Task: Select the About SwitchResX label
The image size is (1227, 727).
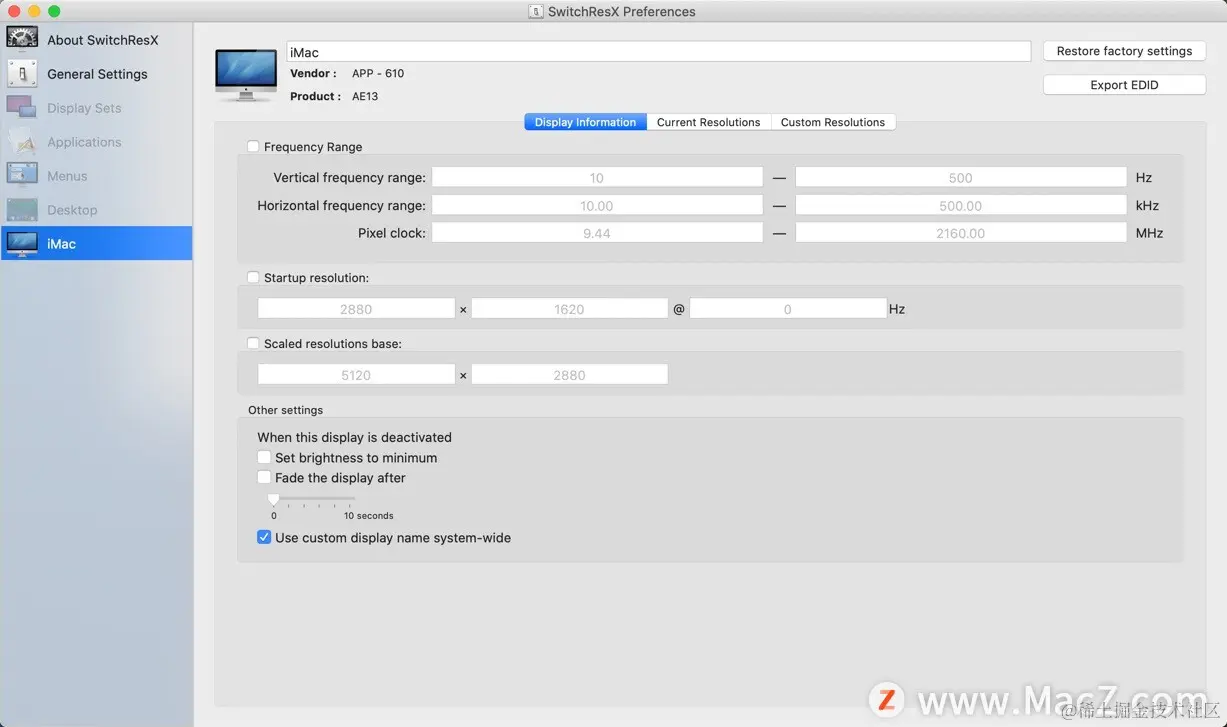Action: pyautogui.click(x=103, y=40)
